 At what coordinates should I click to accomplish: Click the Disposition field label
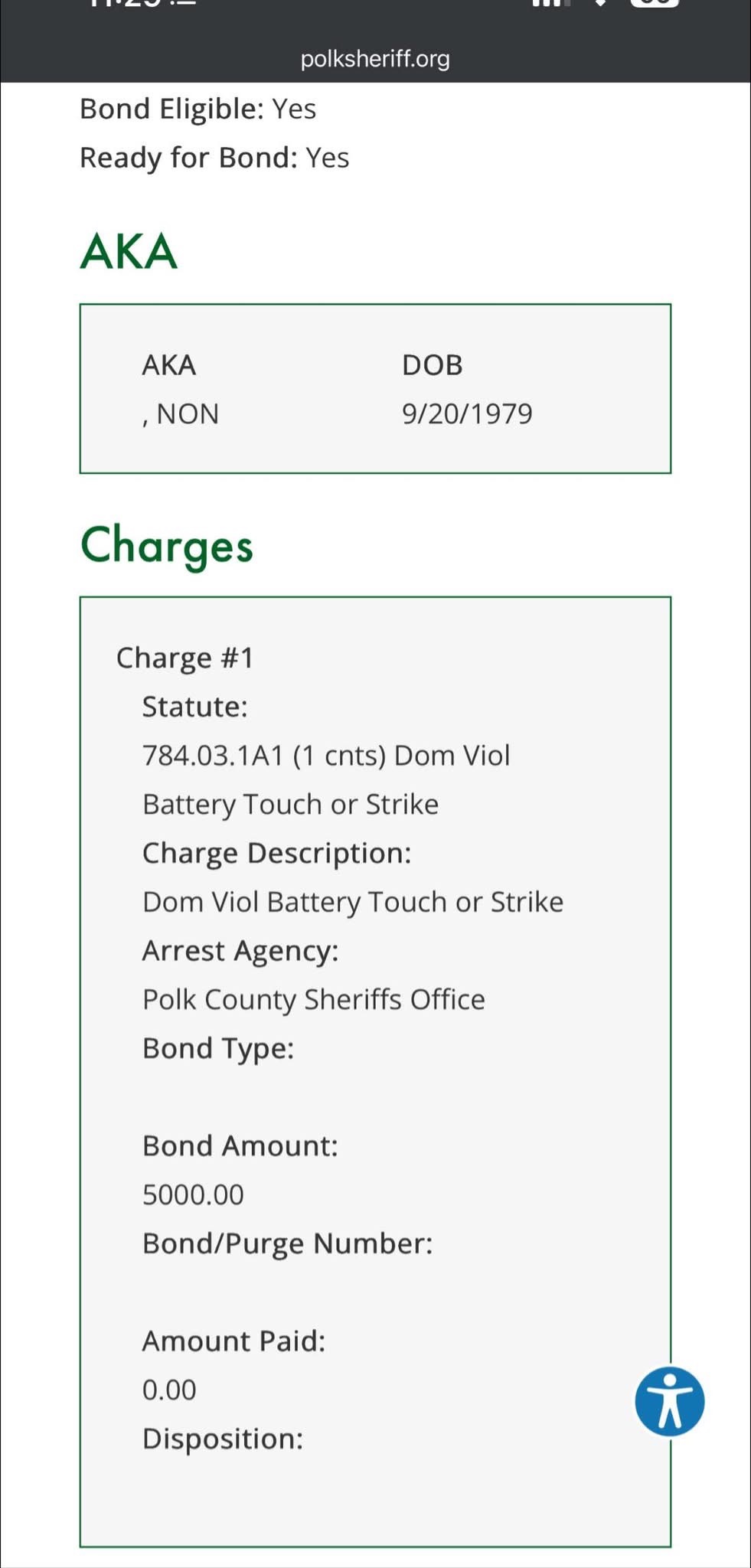(223, 1439)
